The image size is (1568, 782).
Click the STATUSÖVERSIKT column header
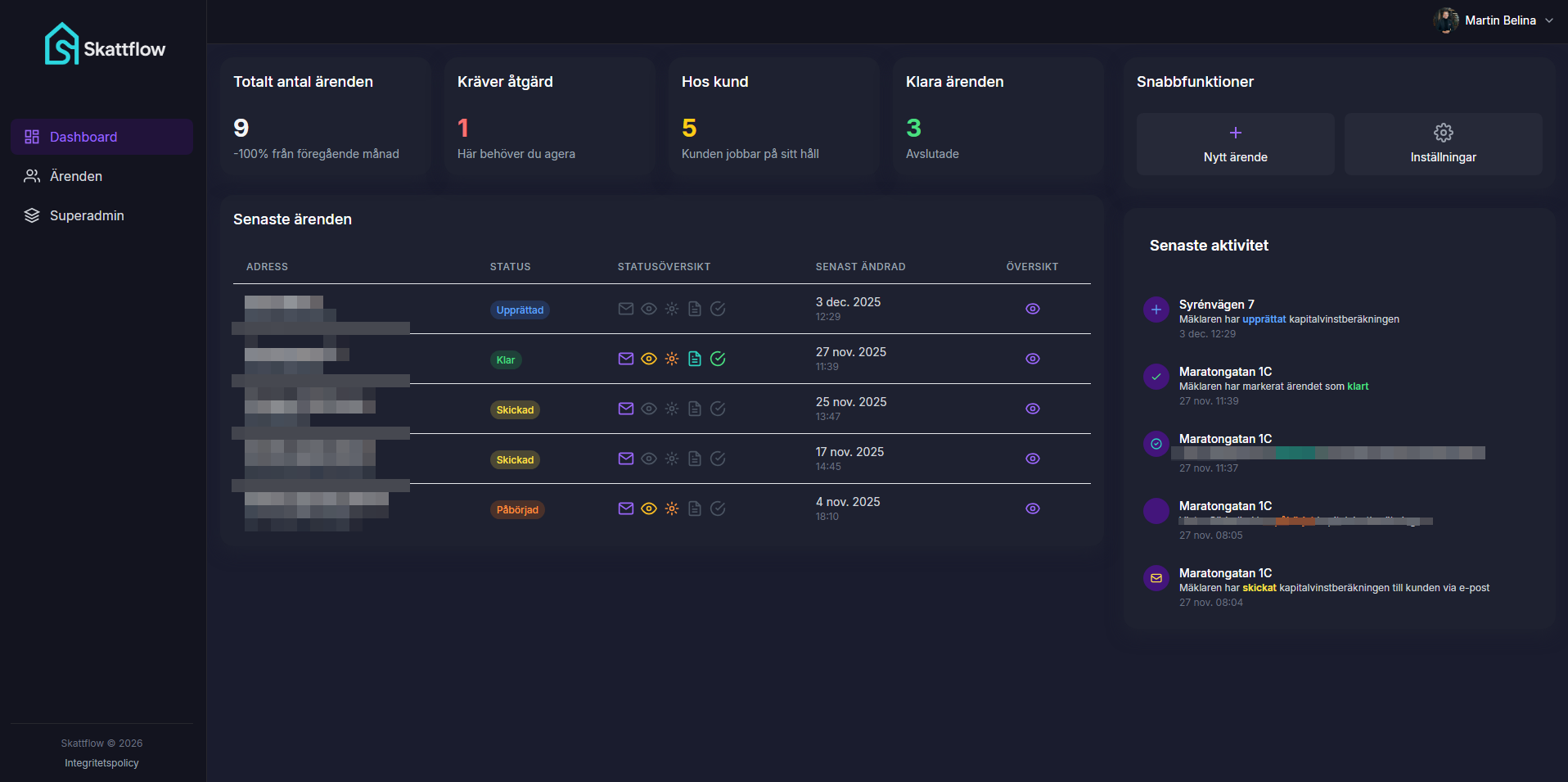click(x=665, y=267)
